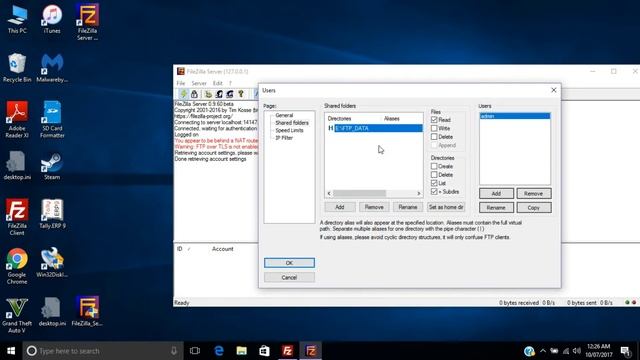Click OK in Users dialog
This screenshot has width=640, height=360.
click(289, 263)
